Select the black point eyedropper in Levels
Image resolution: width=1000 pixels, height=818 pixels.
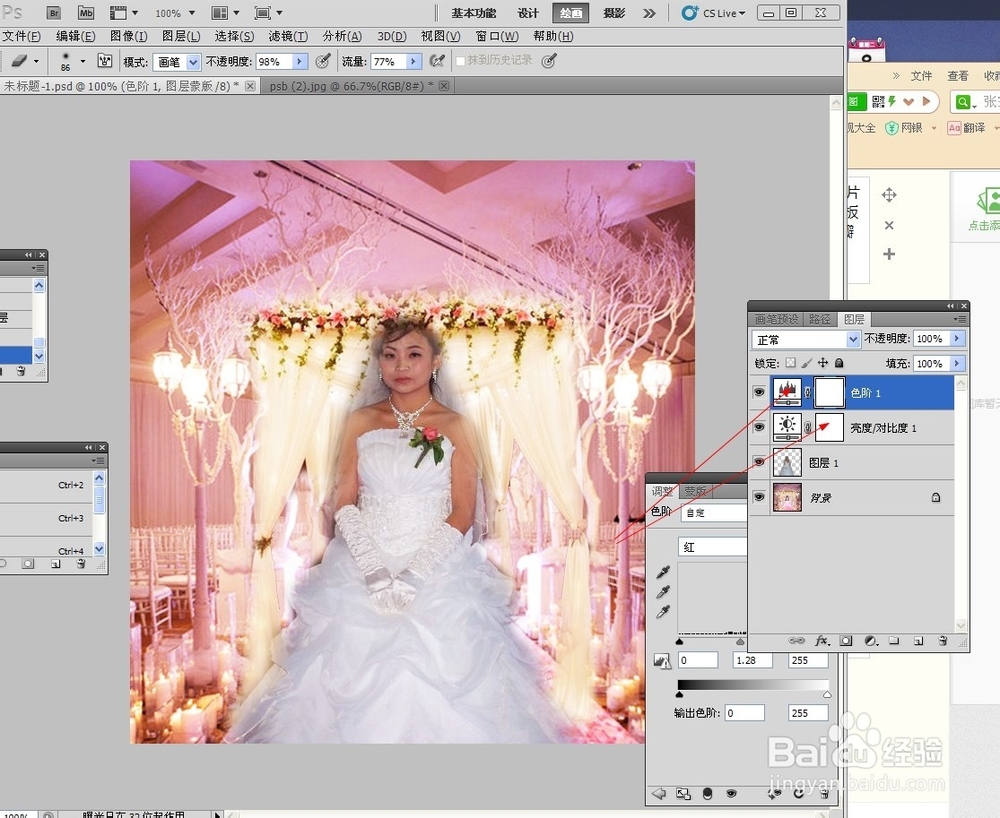[663, 572]
